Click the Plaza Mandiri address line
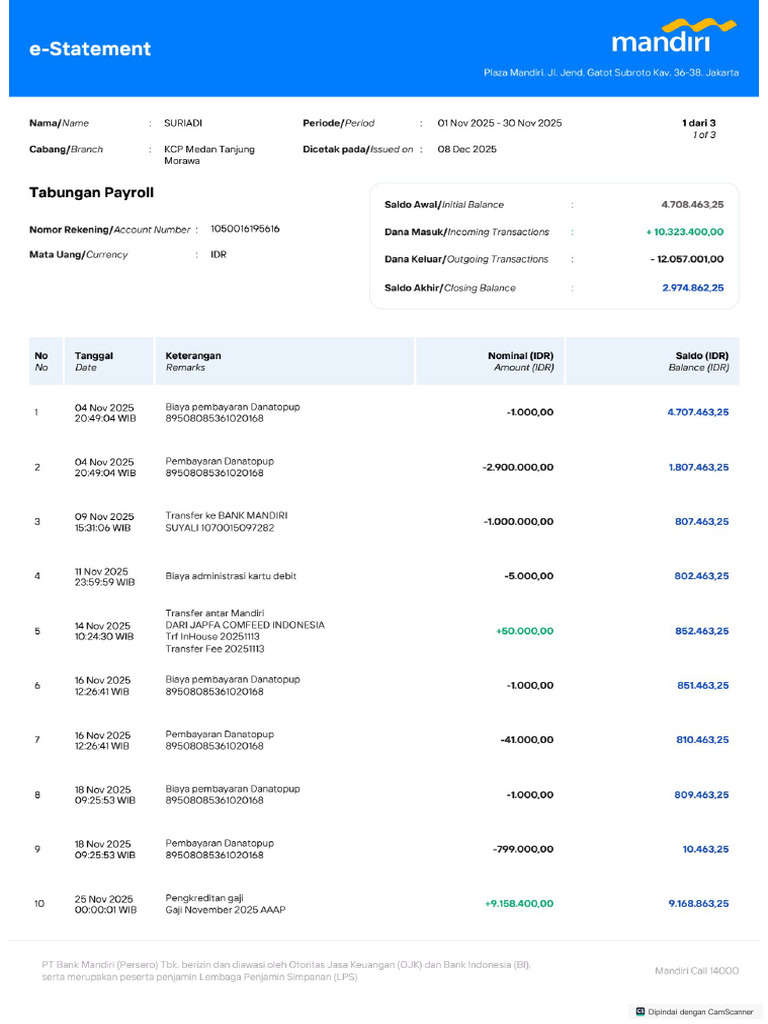Image resolution: width=768 pixels, height=1024 pixels. click(x=611, y=72)
